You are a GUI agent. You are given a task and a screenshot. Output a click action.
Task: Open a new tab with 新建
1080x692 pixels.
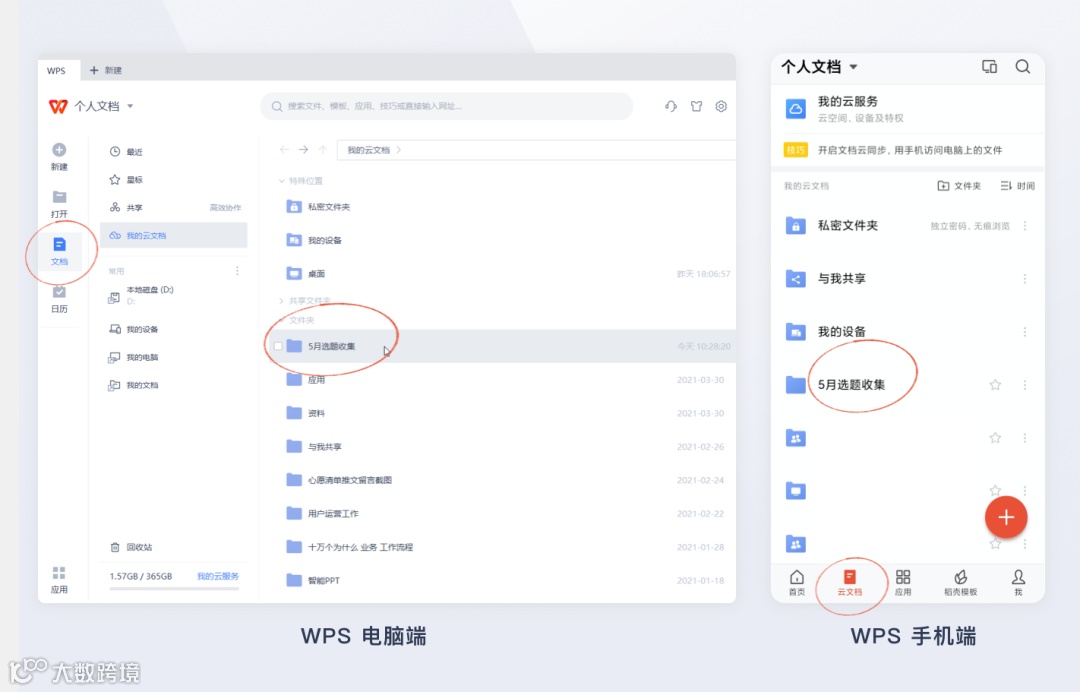coord(105,70)
